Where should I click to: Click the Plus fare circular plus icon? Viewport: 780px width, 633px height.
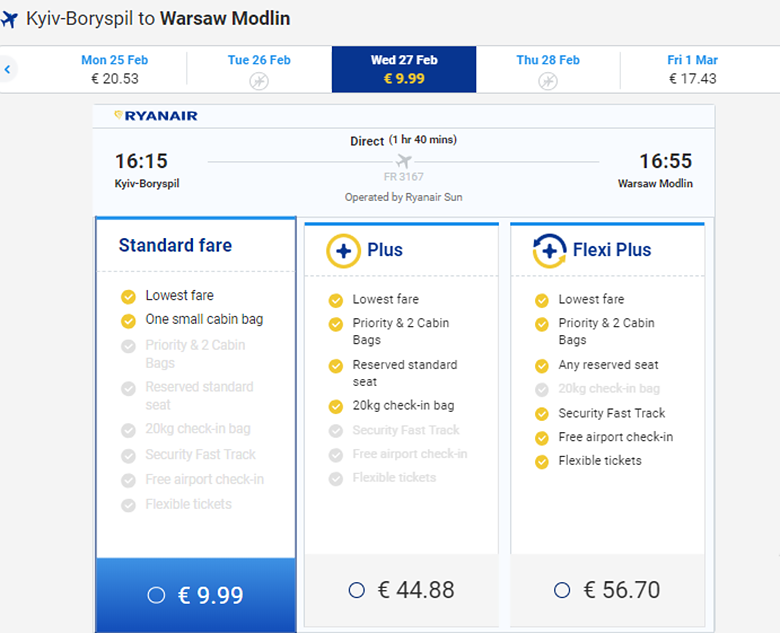[x=343, y=250]
